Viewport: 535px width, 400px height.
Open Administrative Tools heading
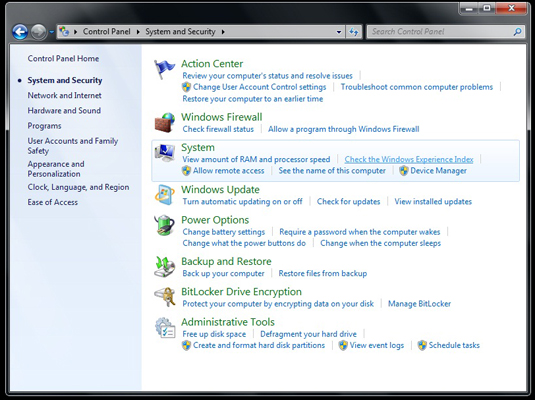point(228,322)
